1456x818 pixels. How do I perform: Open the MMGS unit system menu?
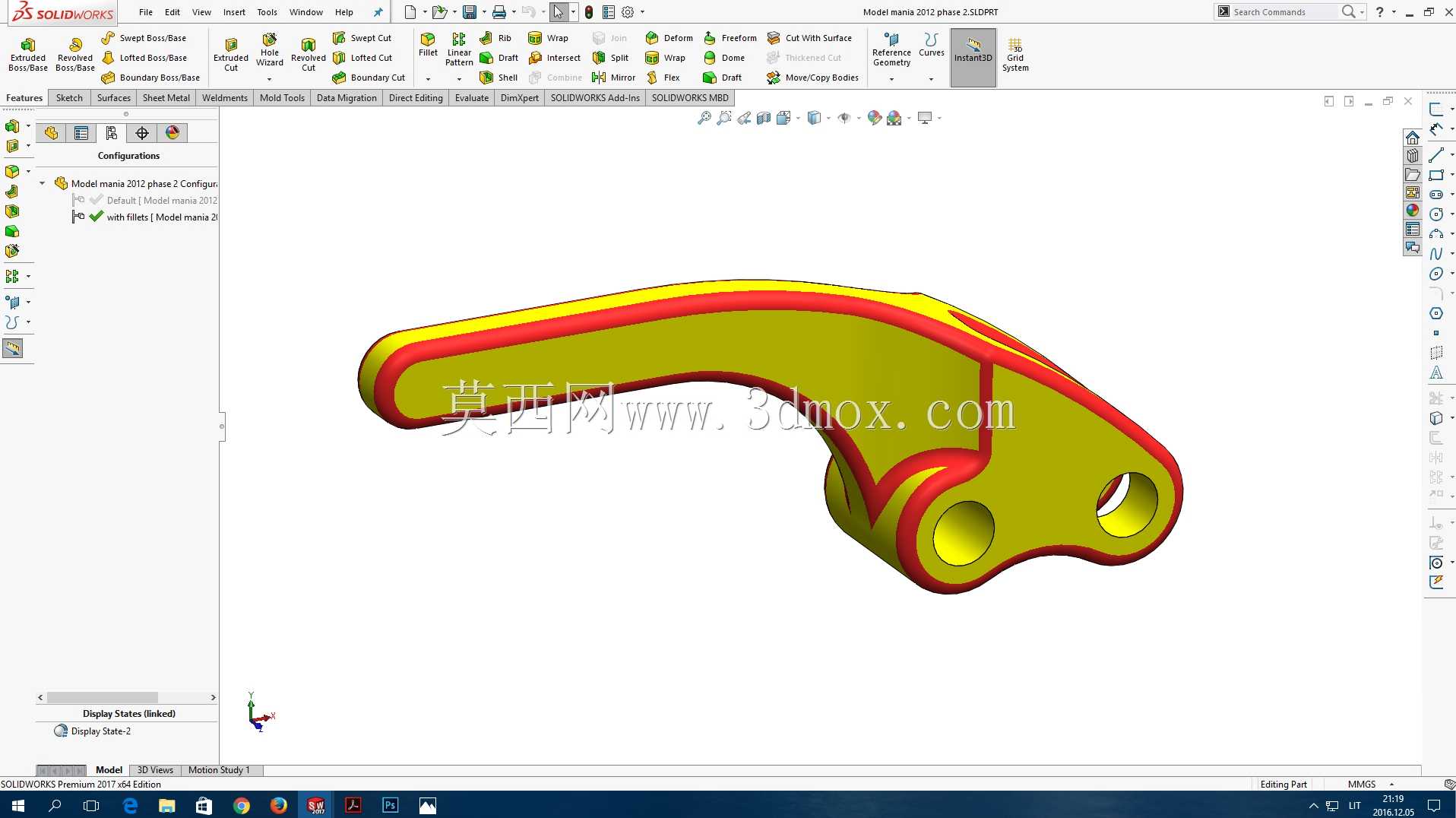pyautogui.click(x=1369, y=785)
